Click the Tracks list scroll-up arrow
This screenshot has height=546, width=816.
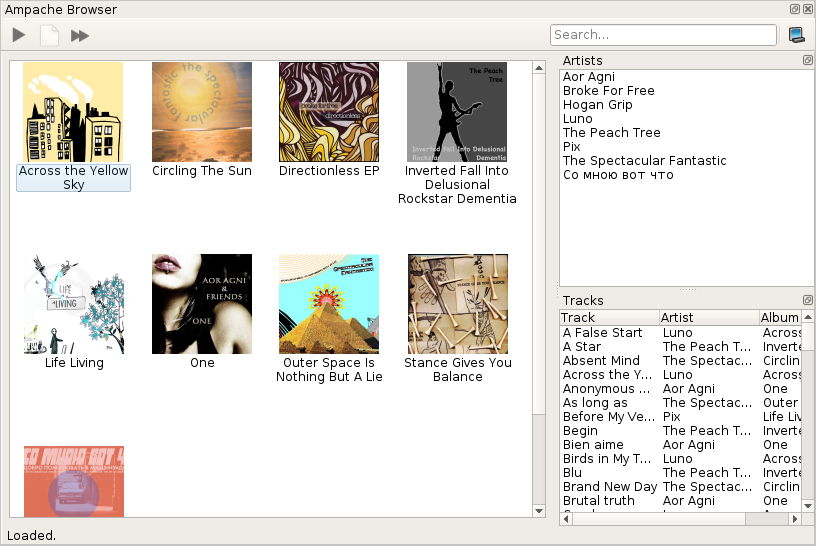(808, 316)
